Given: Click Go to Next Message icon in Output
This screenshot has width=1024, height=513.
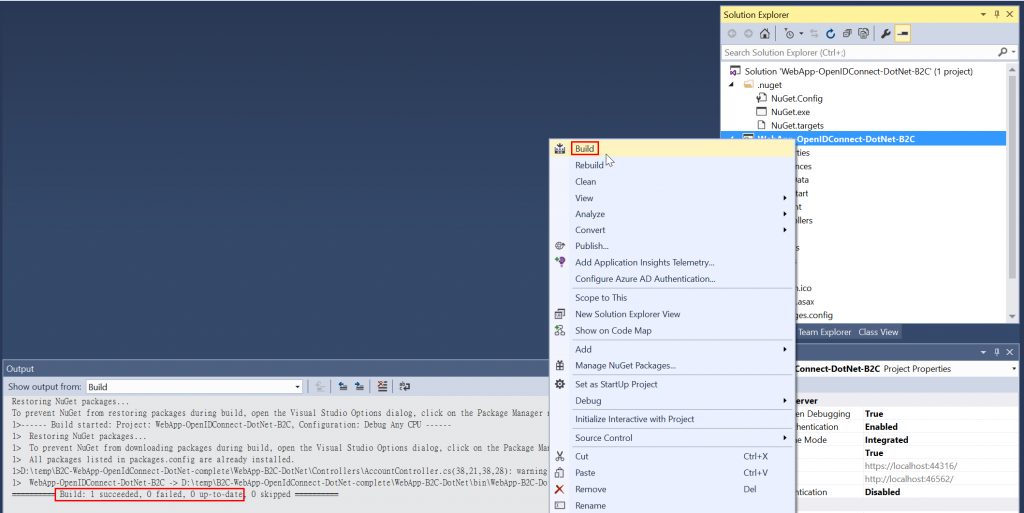Looking at the screenshot, I should coord(359,386).
